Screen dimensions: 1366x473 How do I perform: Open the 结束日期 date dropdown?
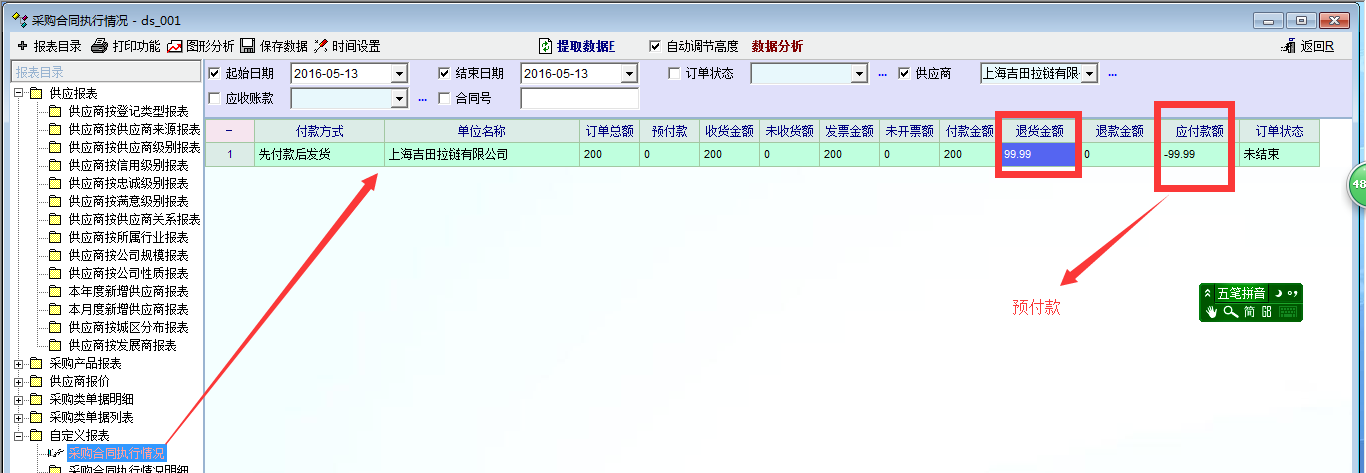[x=628, y=74]
